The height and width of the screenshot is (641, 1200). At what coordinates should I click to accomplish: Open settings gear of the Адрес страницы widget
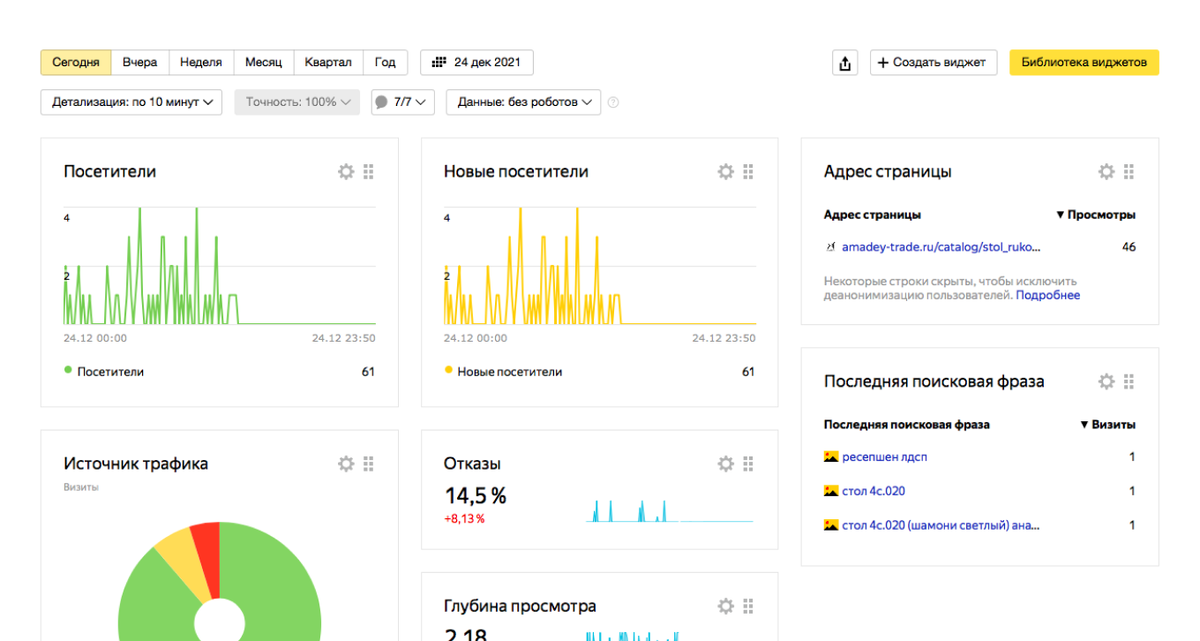1106,171
